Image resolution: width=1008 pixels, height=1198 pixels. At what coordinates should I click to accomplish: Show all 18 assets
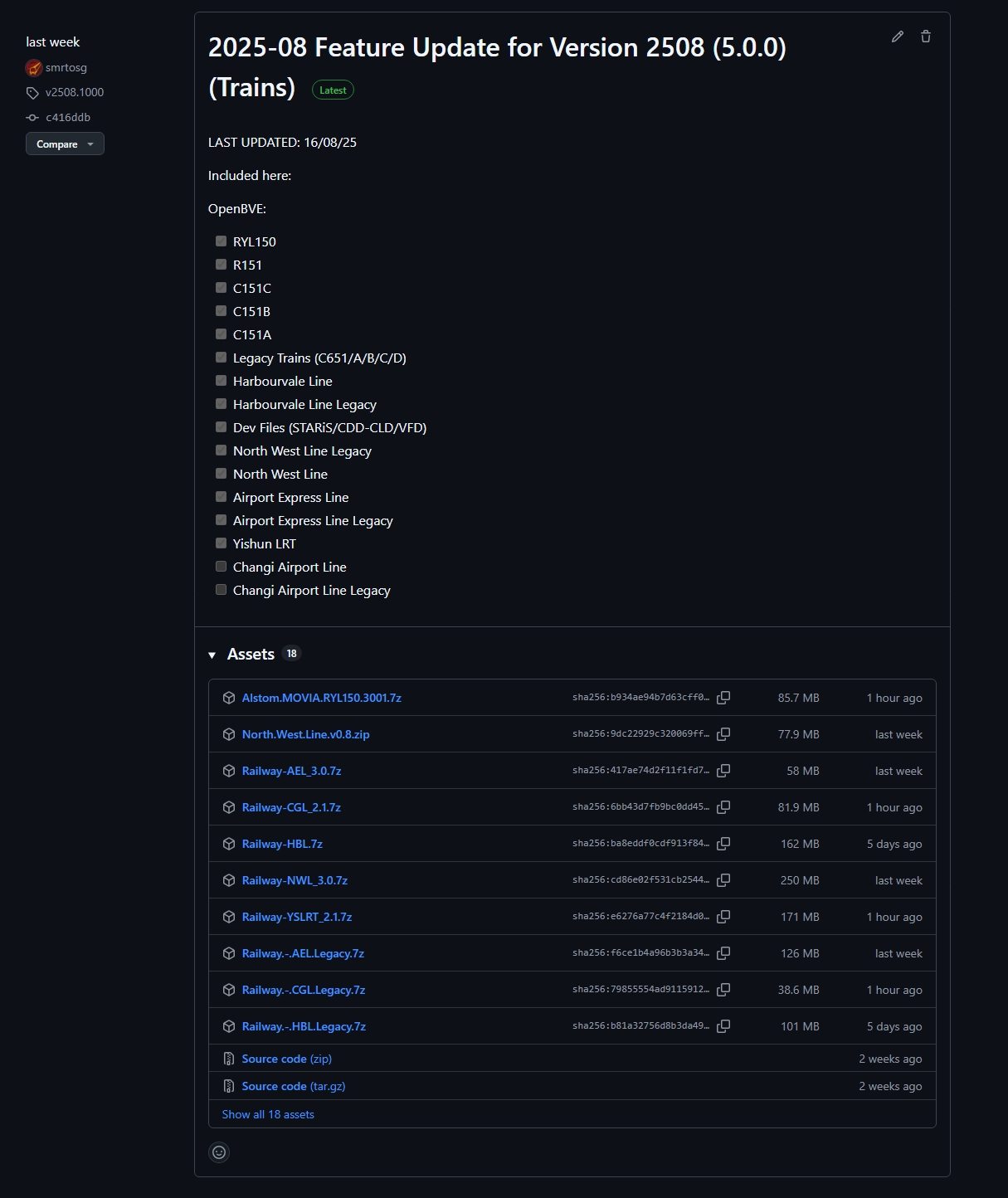(x=268, y=1114)
